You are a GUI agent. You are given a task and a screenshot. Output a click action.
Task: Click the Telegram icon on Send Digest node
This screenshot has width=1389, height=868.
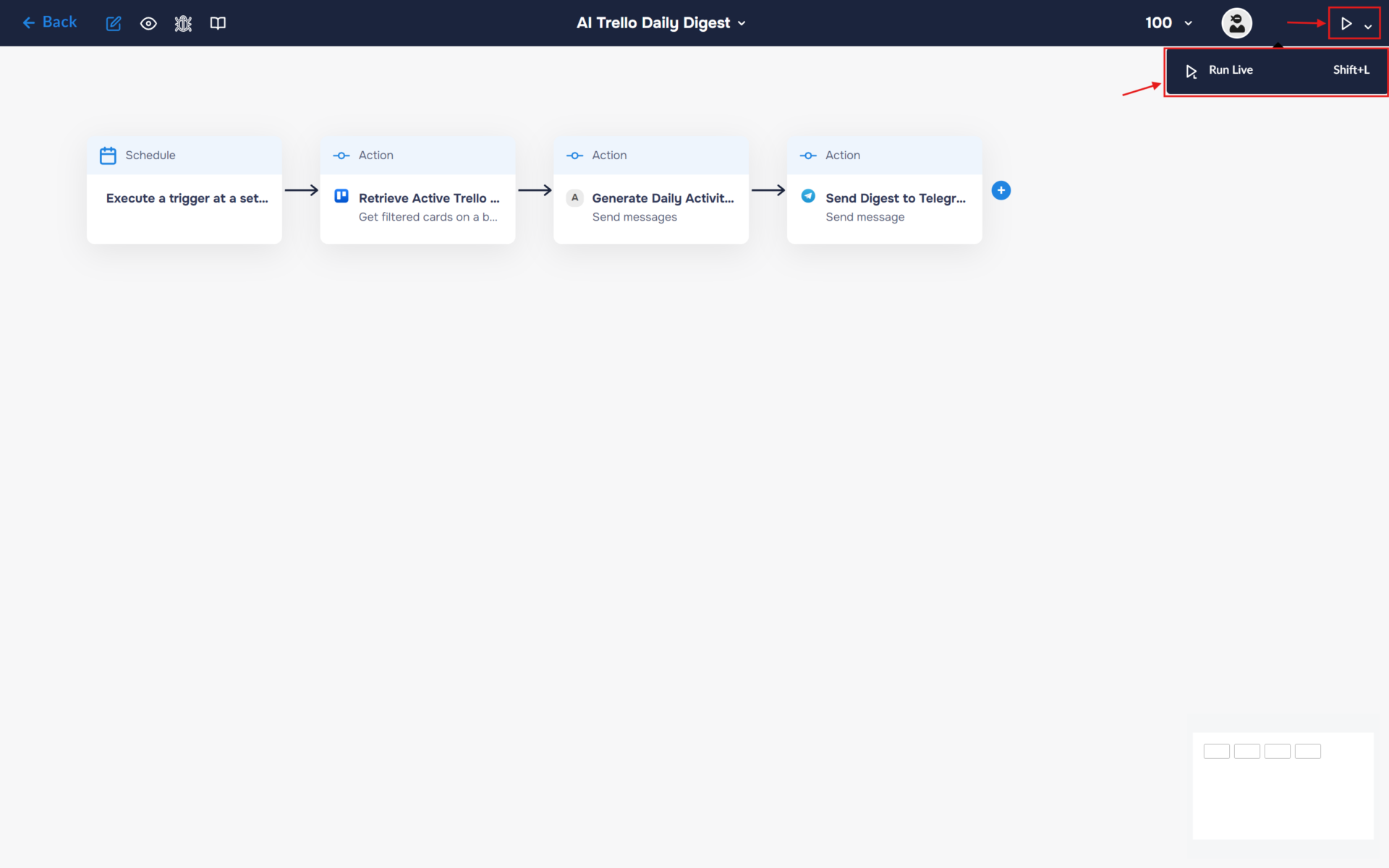(808, 196)
